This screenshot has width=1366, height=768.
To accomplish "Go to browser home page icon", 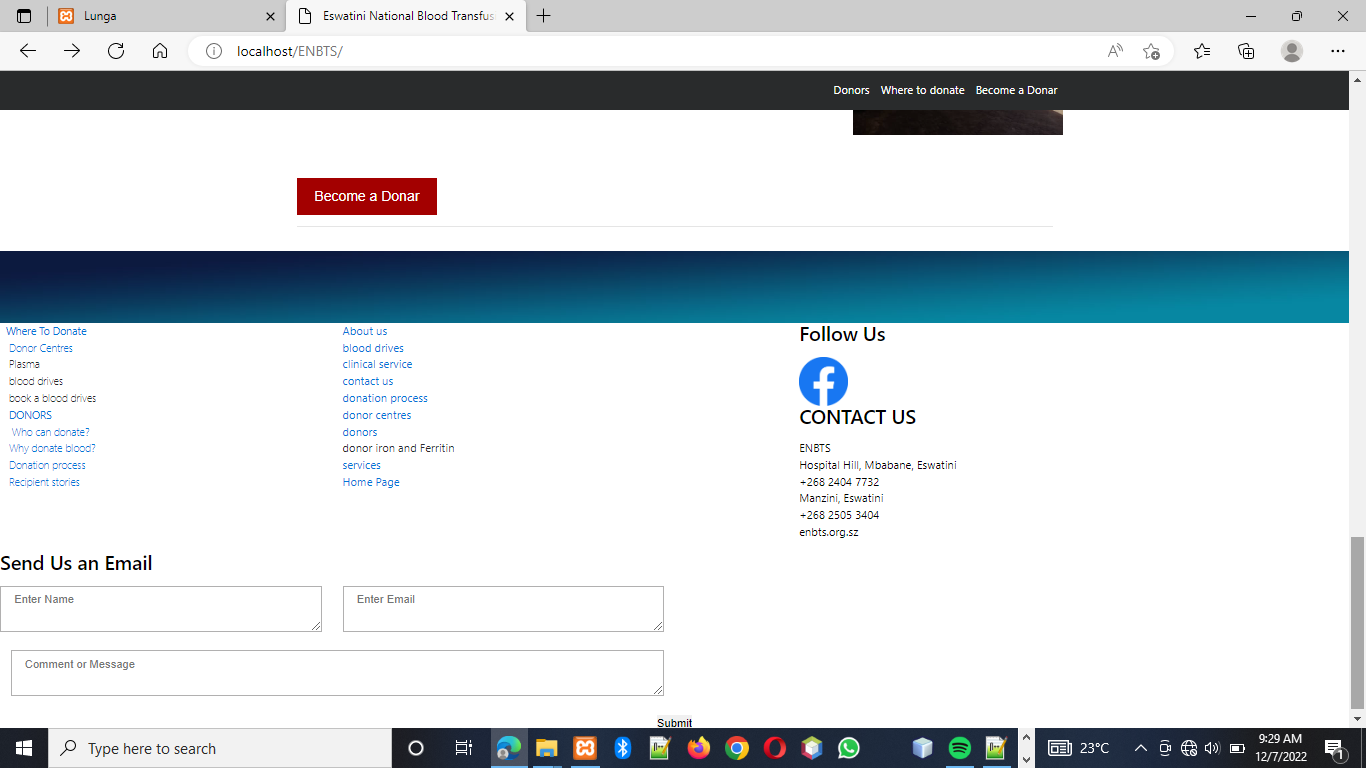I will [160, 51].
